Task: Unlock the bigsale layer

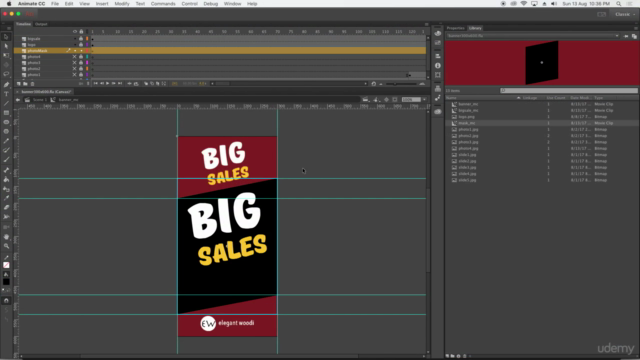Action: tap(81, 39)
